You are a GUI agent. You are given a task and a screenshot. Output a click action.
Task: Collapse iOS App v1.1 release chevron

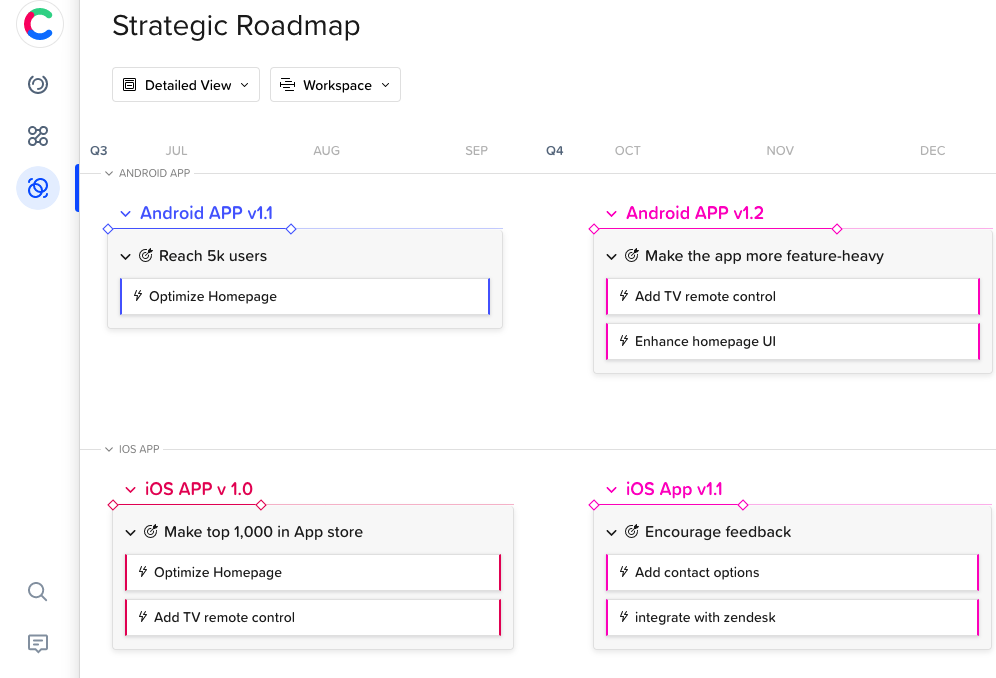612,489
